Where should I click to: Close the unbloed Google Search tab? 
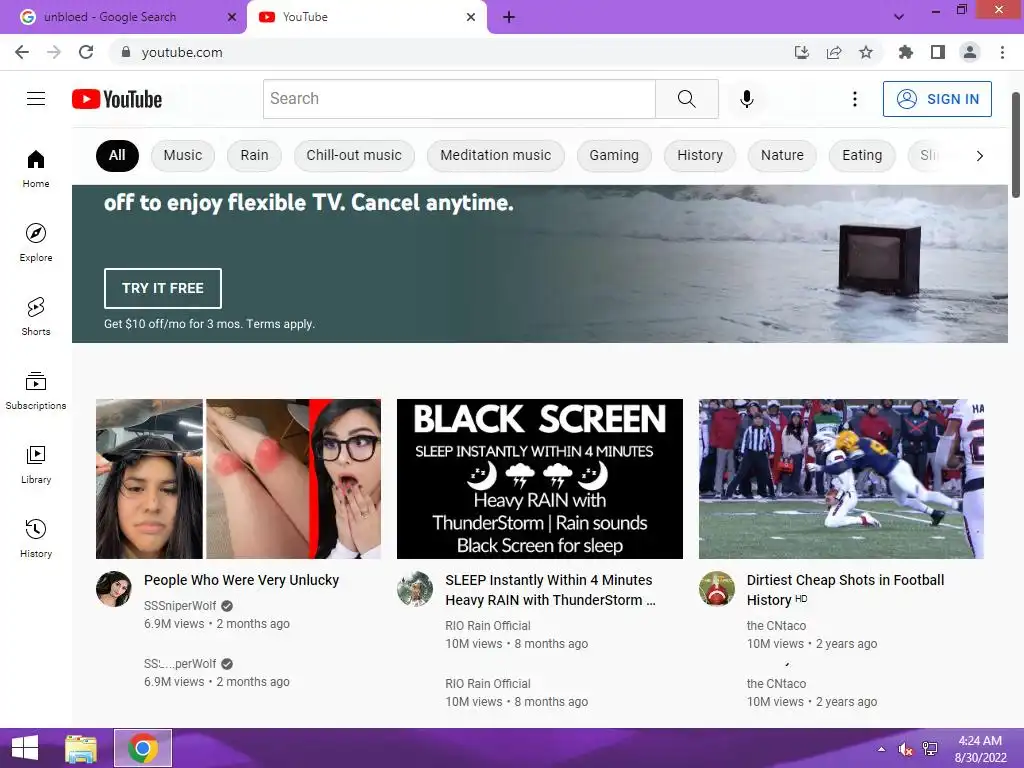click(x=232, y=17)
